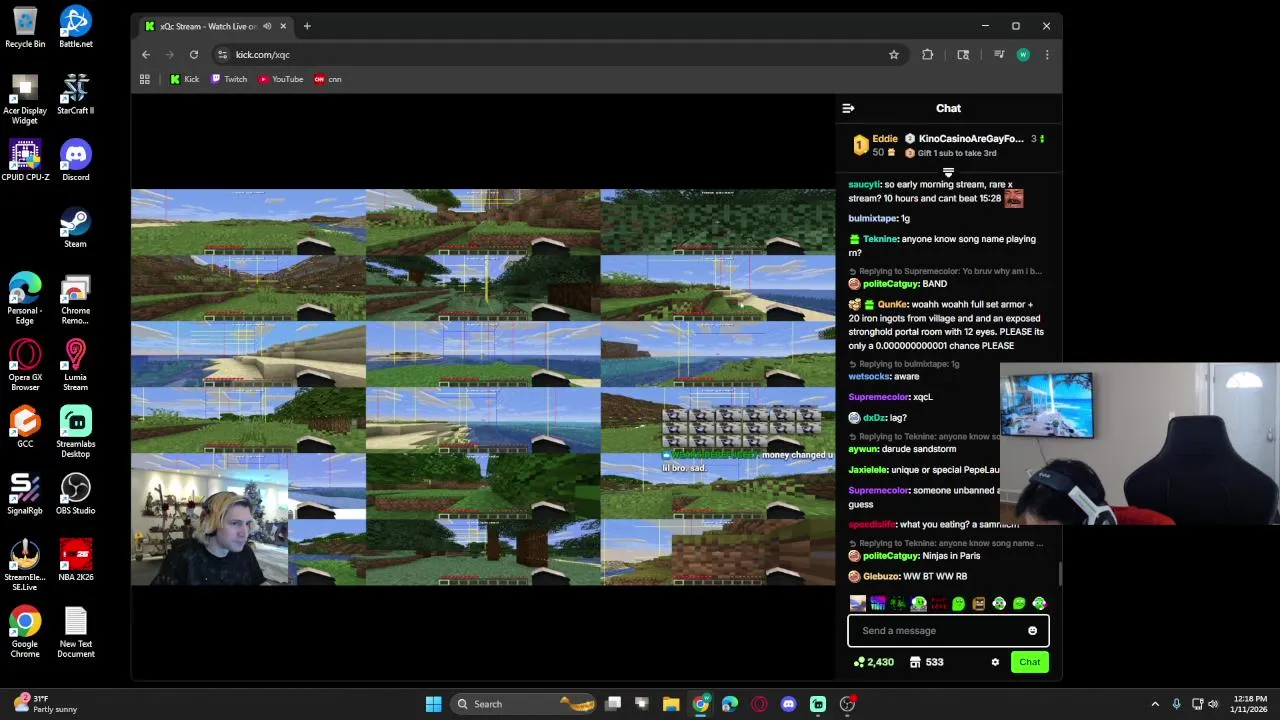Open the media control icon in Chrome toolbar
Screen dimensions: 1280x720
(998, 55)
